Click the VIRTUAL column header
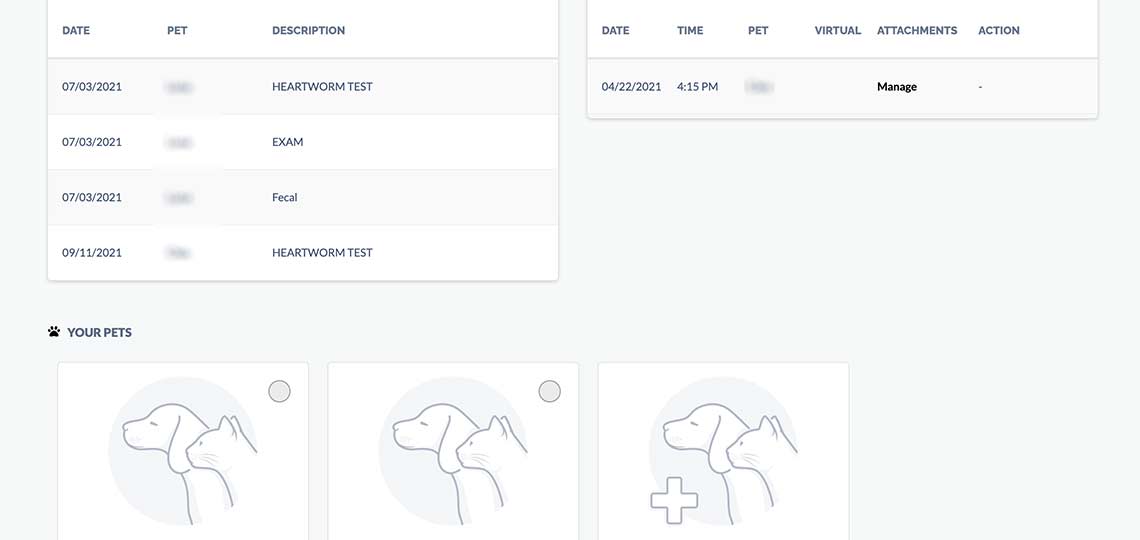This screenshot has height=540, width=1140. point(838,31)
